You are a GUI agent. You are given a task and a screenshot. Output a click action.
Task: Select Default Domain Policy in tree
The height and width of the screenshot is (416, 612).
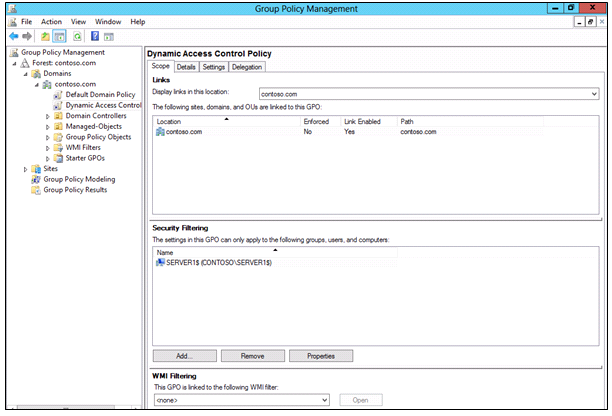[x=100, y=94]
